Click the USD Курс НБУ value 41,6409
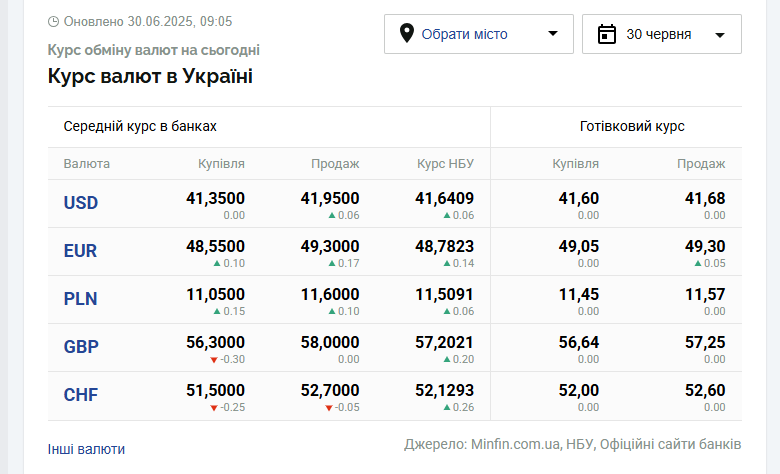The width and height of the screenshot is (780, 474). point(444,198)
